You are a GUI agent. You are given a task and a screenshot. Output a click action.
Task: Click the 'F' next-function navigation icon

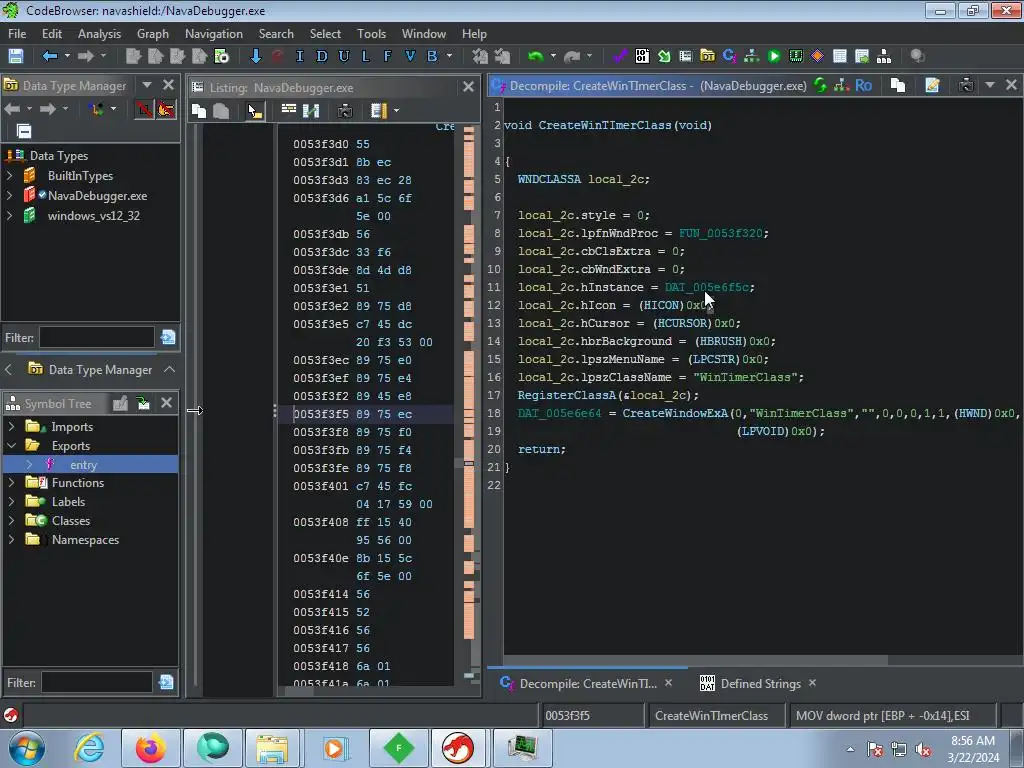(x=387, y=56)
